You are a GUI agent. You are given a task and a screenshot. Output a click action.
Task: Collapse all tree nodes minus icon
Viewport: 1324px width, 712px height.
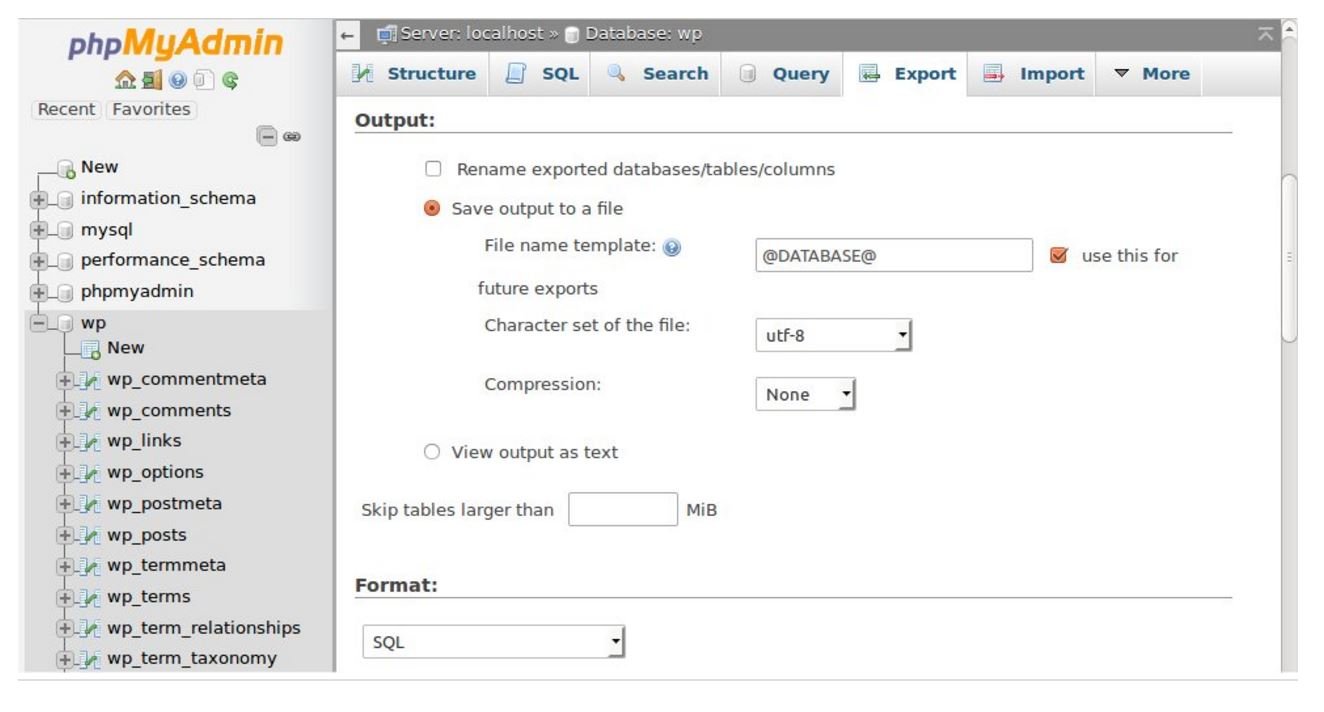click(x=266, y=135)
